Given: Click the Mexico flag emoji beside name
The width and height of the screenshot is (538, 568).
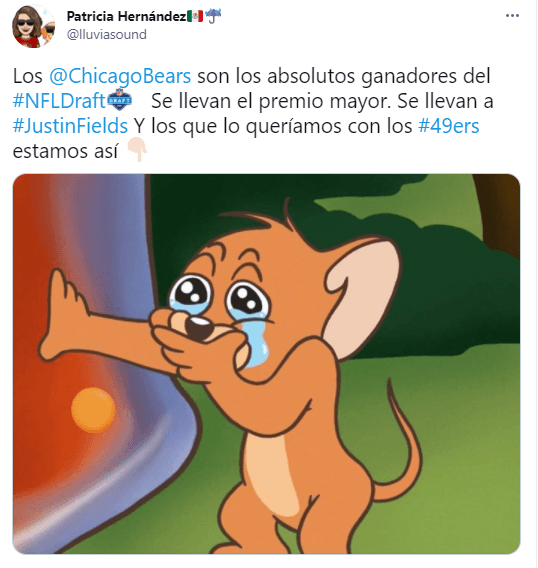Looking at the screenshot, I should click(x=195, y=16).
